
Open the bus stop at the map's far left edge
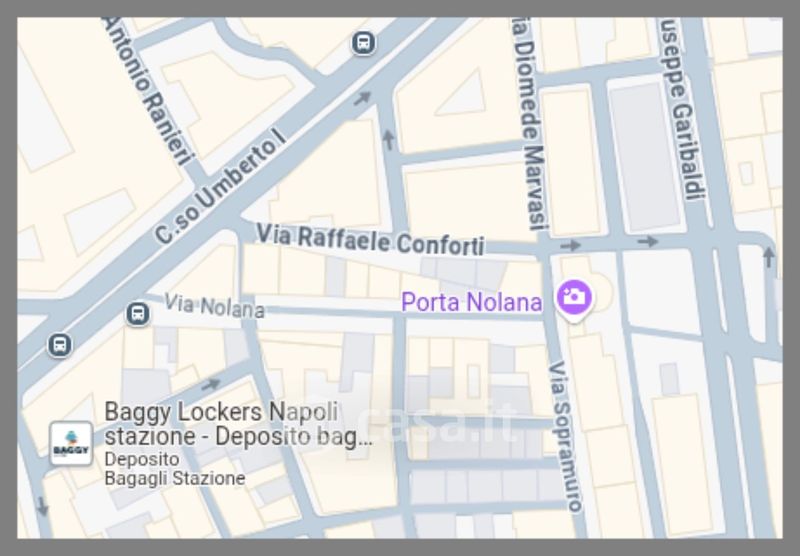(60, 345)
